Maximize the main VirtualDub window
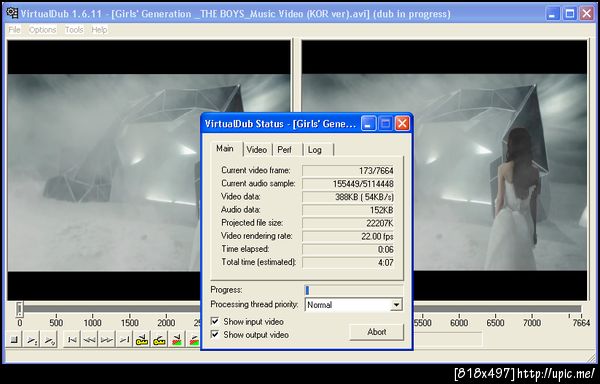 click(569, 14)
